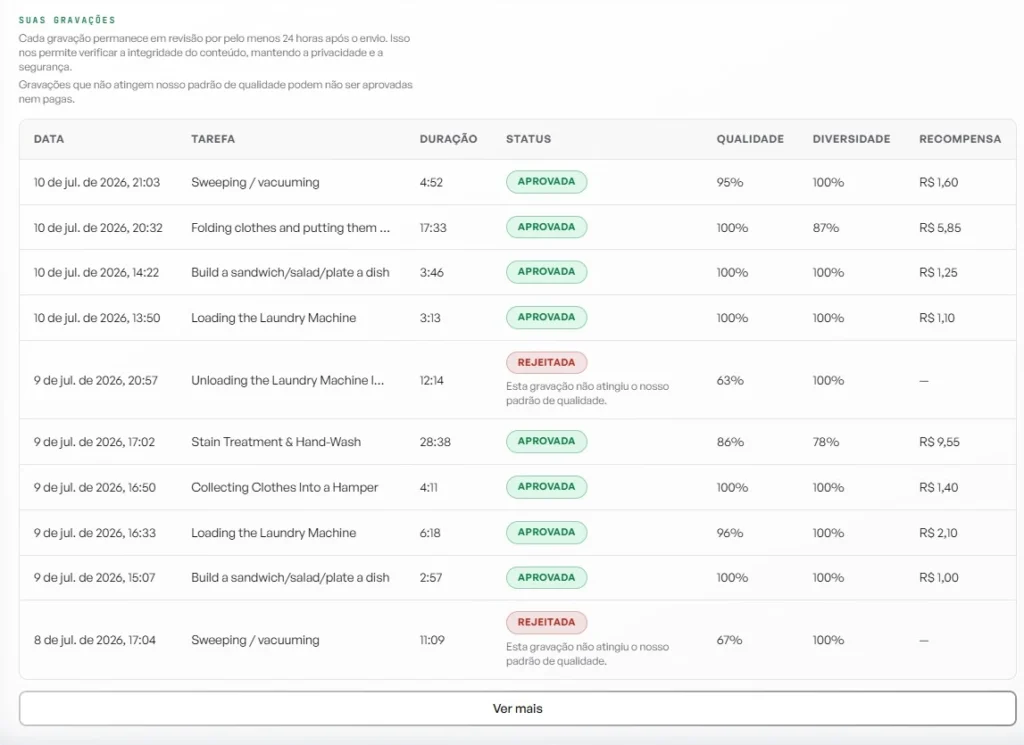Select Collecting Clothes Into a Hamper row

(517, 487)
